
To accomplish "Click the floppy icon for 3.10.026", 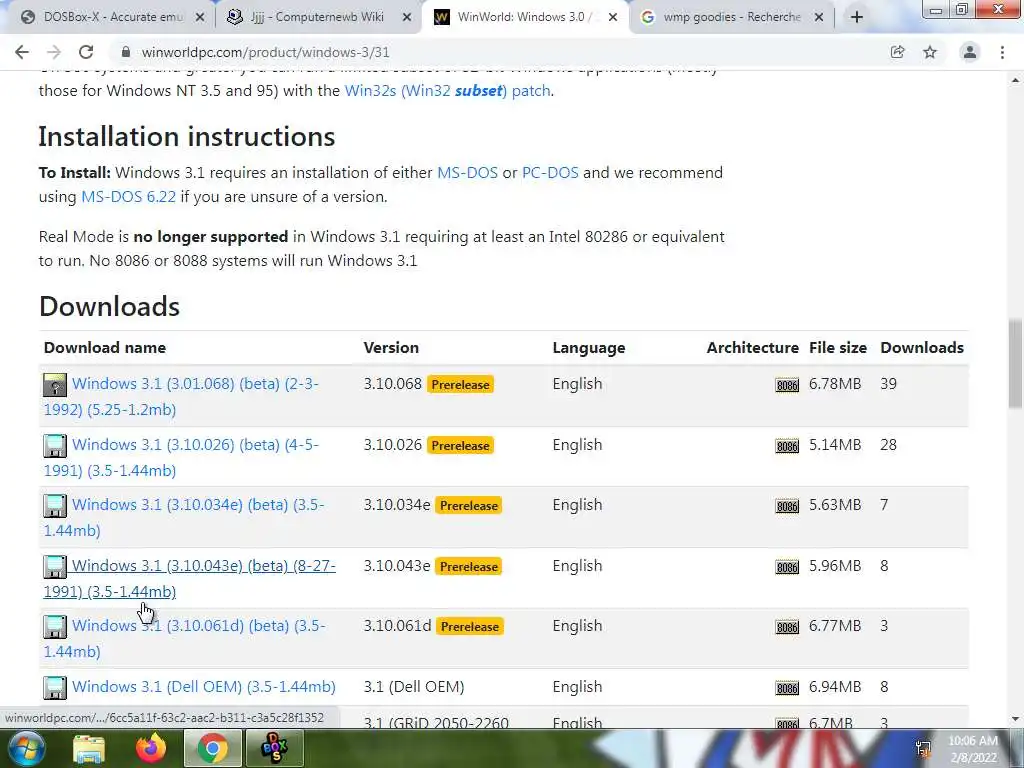I will [x=55, y=445].
